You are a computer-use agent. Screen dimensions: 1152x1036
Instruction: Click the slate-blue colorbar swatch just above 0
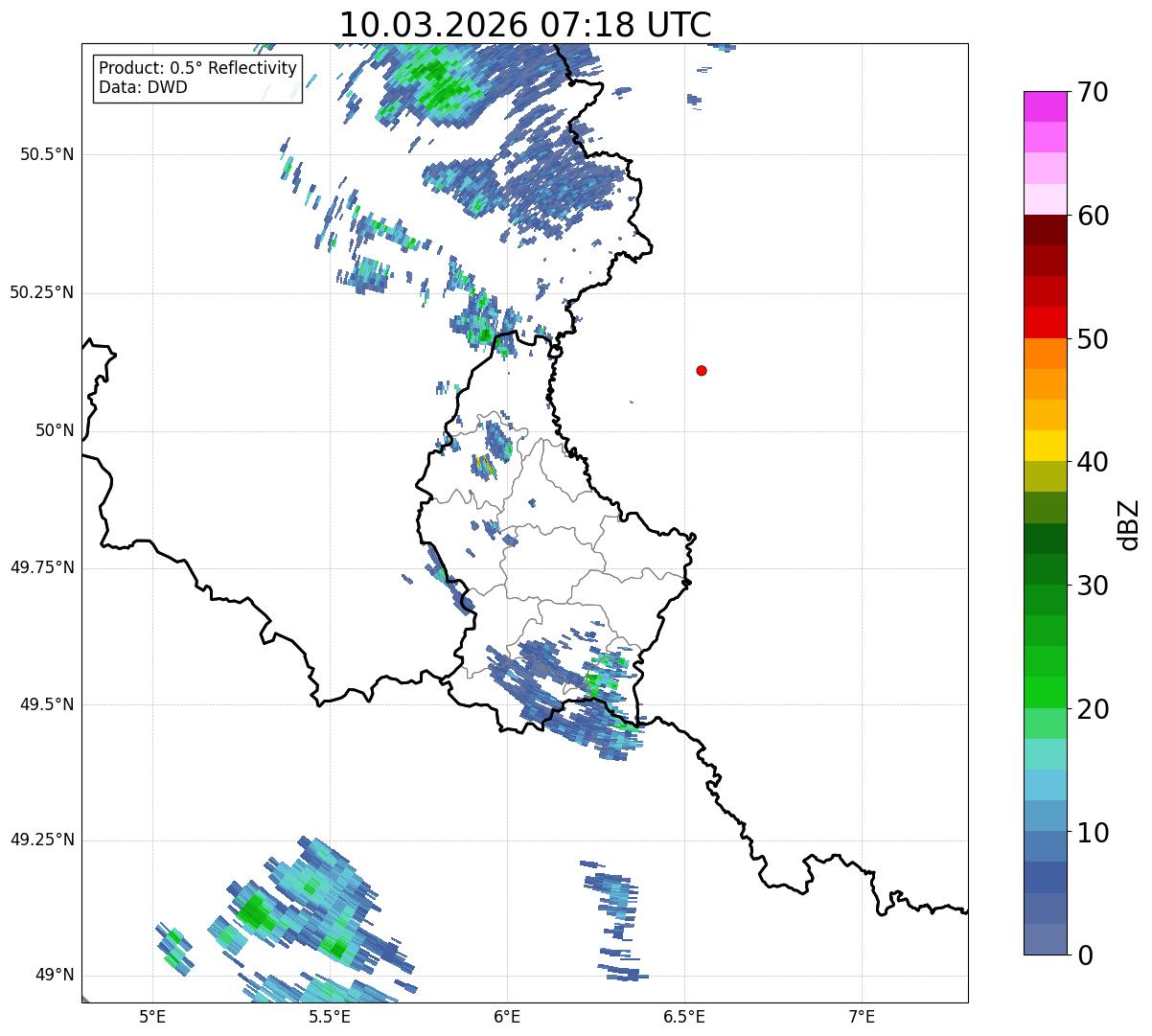tap(1045, 939)
